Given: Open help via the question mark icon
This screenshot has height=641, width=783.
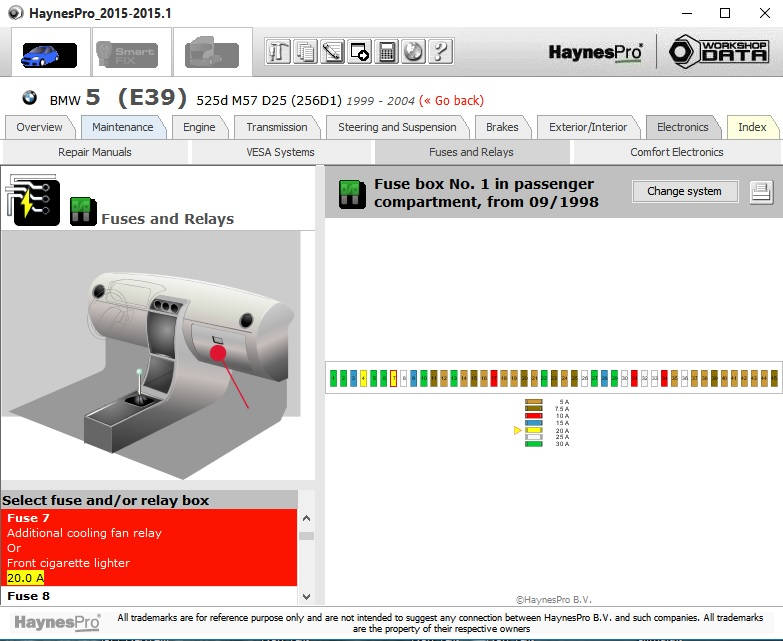Looking at the screenshot, I should point(439,52).
